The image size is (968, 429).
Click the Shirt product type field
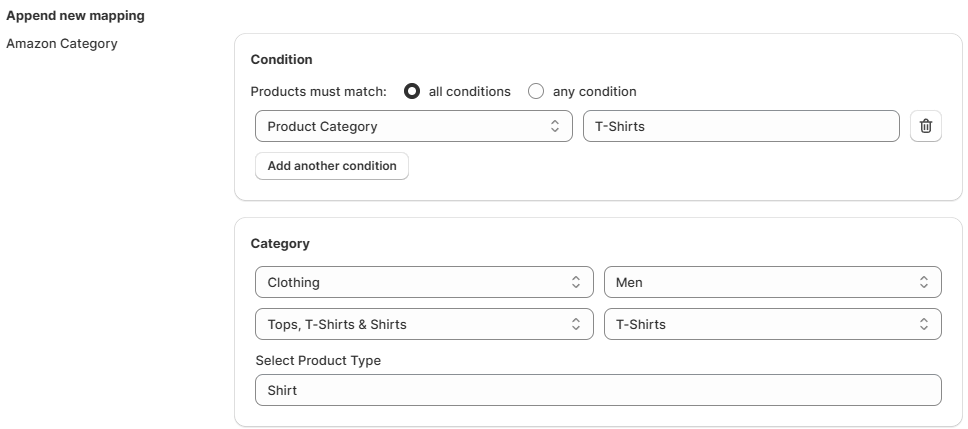[598, 390]
